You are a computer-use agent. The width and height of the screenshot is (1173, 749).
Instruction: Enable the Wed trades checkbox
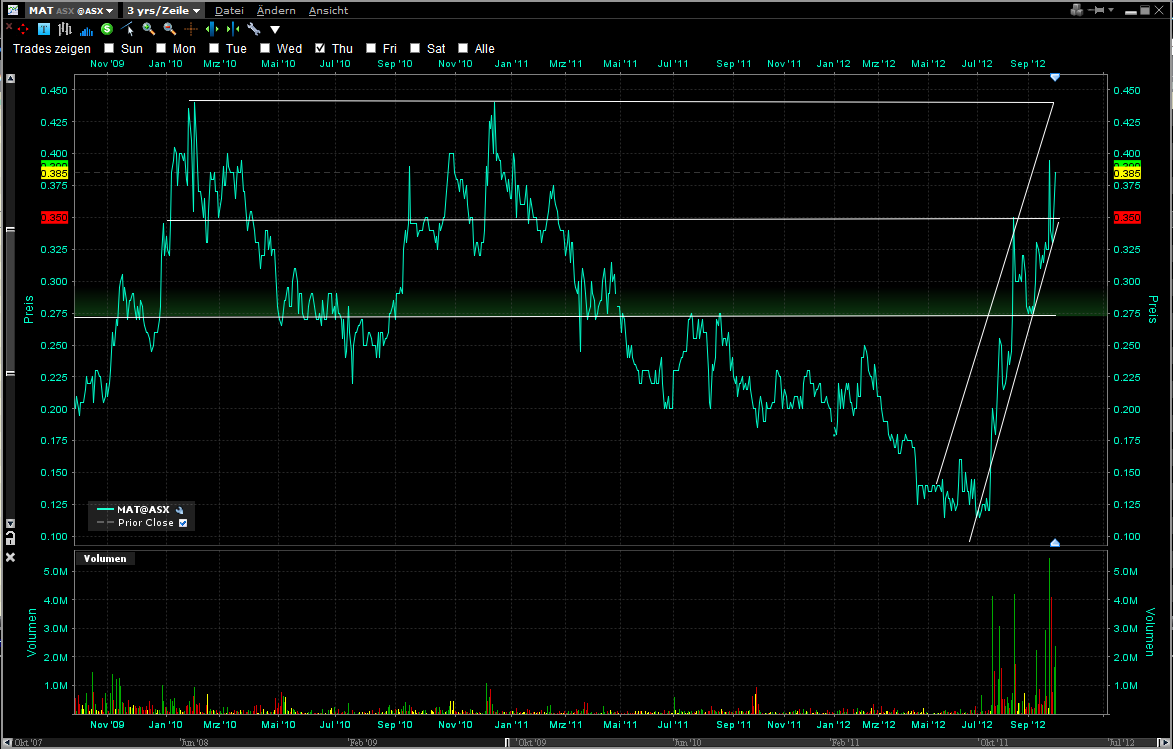click(265, 48)
